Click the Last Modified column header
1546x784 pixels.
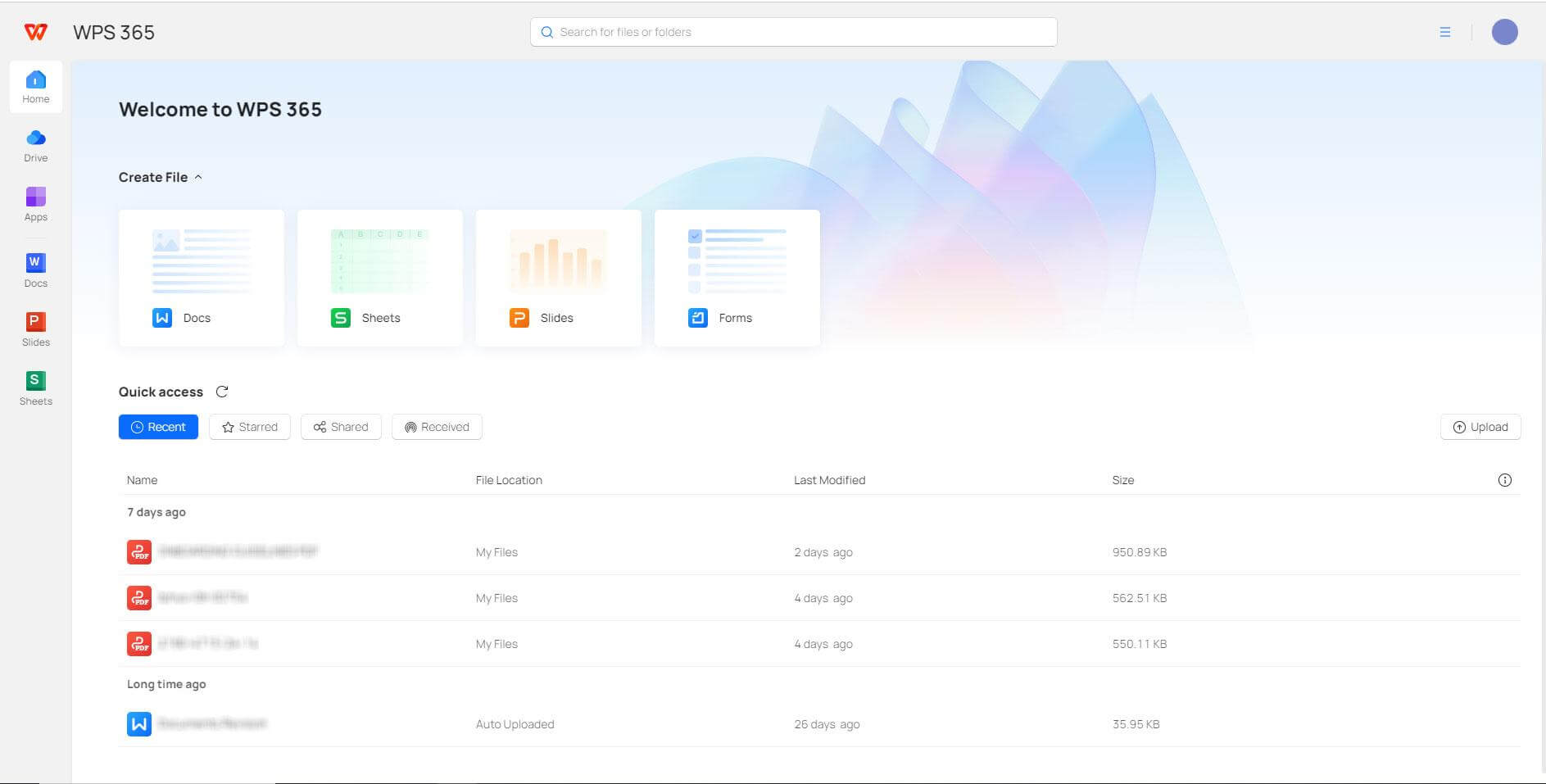coord(829,480)
